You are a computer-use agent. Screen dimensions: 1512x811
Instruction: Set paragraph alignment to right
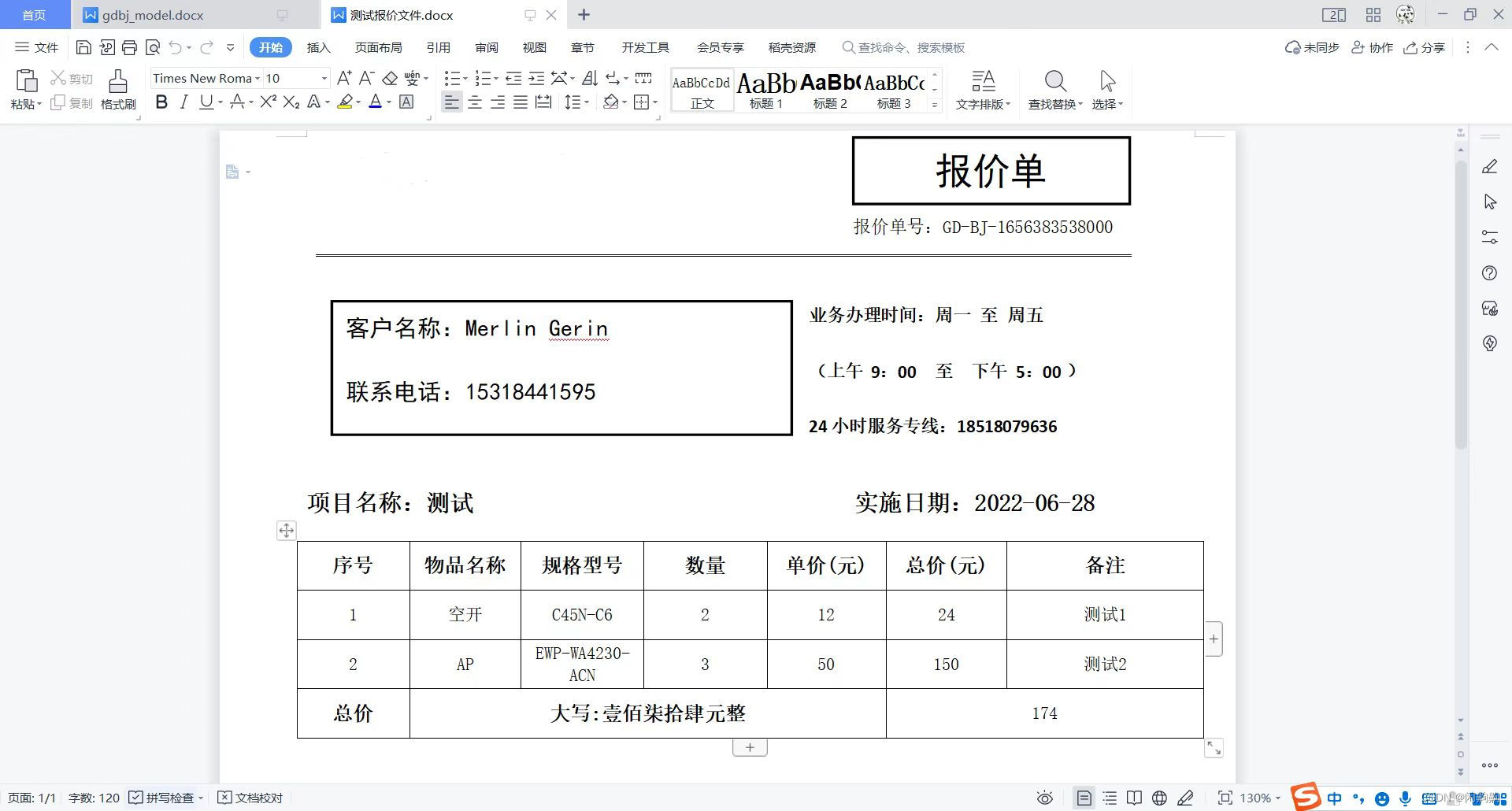coord(498,102)
